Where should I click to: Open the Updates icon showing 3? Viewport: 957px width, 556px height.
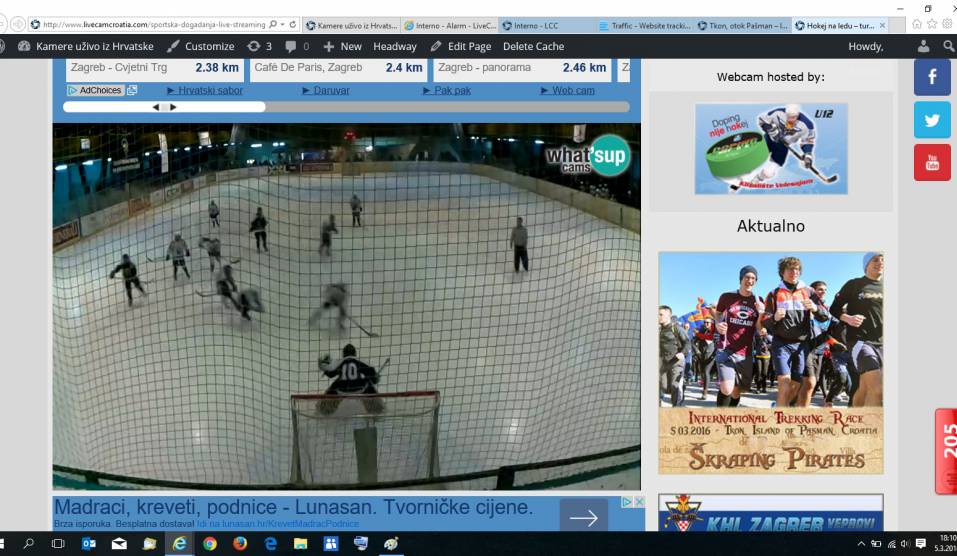259,46
